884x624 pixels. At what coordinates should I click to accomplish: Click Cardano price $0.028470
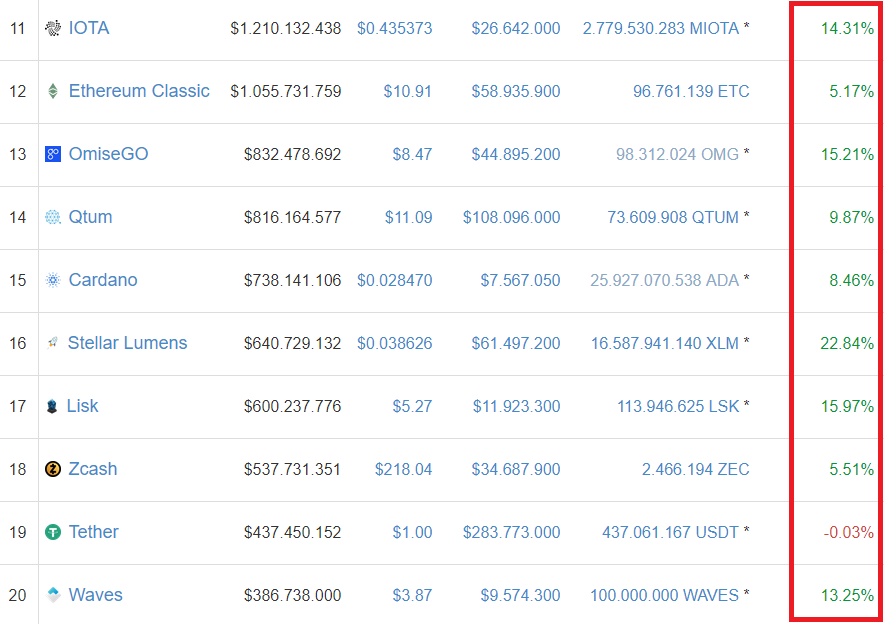[x=395, y=281]
